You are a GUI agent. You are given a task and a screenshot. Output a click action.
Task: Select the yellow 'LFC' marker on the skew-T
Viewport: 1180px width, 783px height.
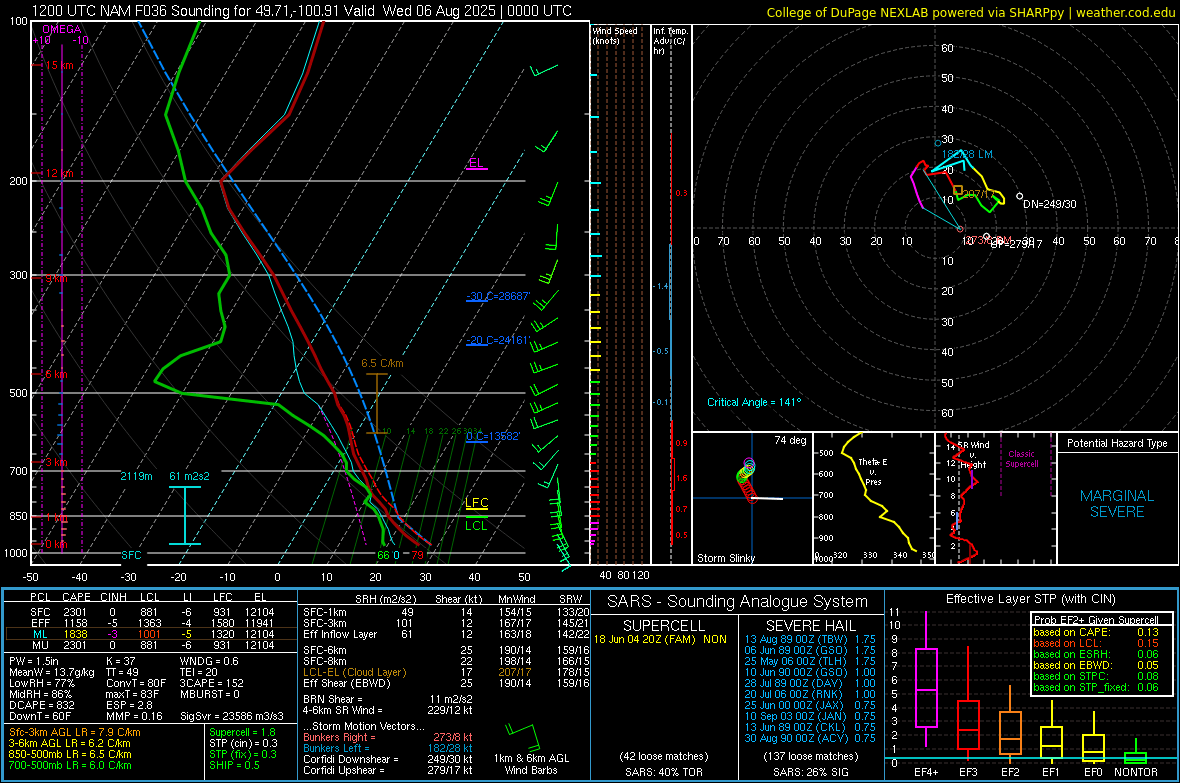point(476,503)
